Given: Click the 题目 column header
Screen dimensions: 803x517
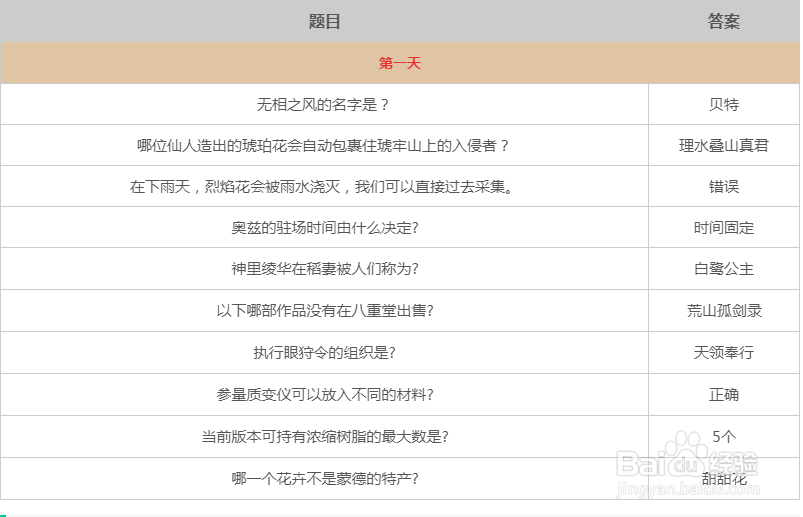Looking at the screenshot, I should pos(324,21).
